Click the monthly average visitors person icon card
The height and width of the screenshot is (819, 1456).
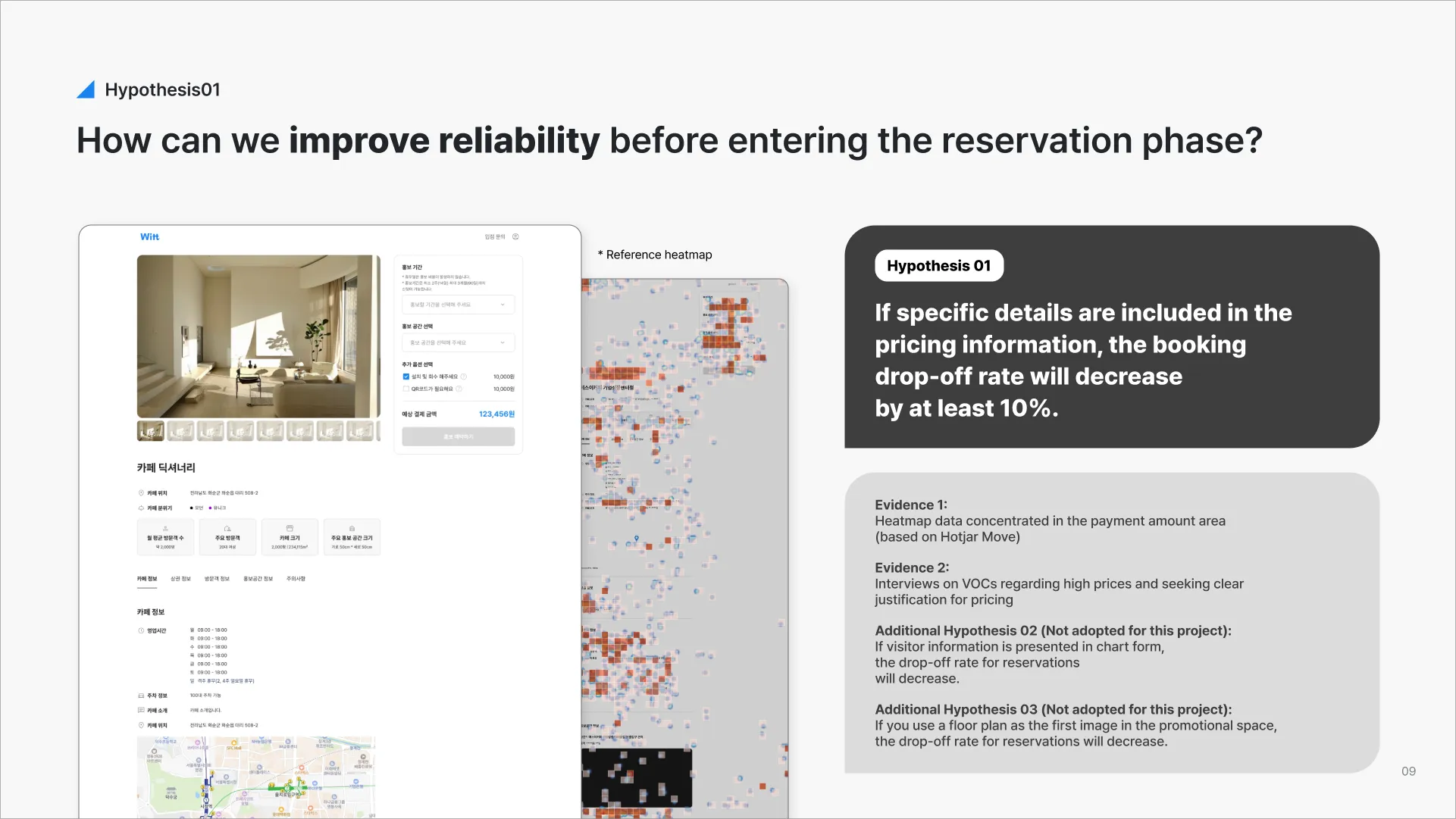tap(165, 536)
